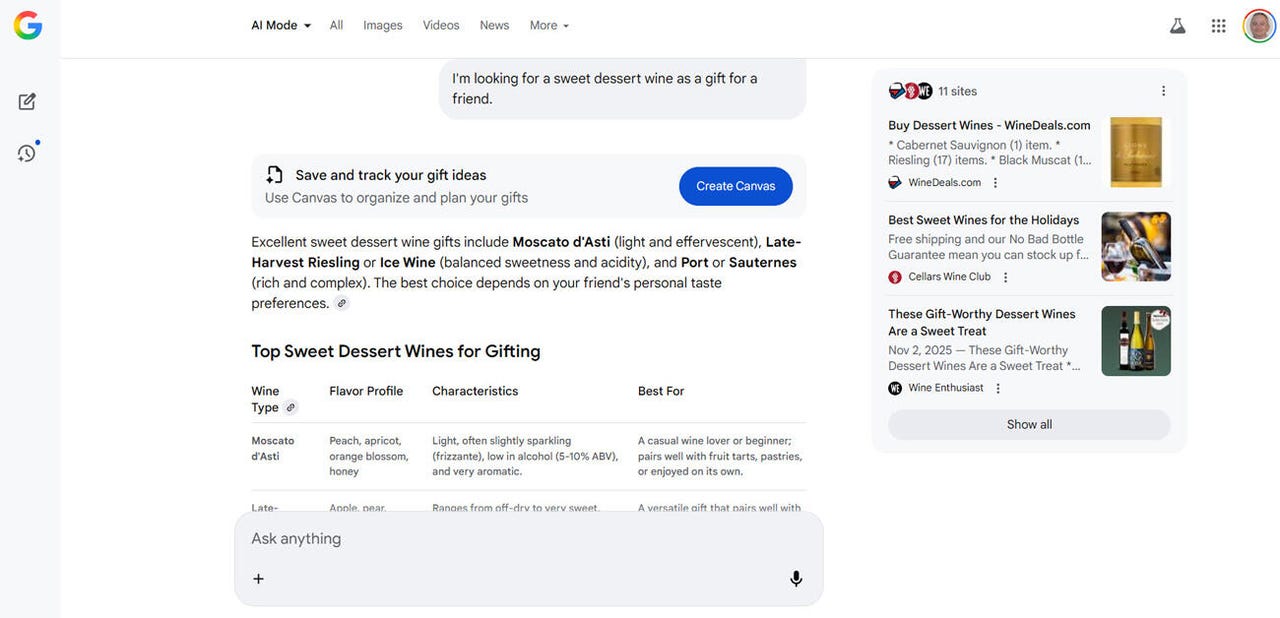Open Search Labs flask icon
The image size is (1280, 618).
point(1177,26)
